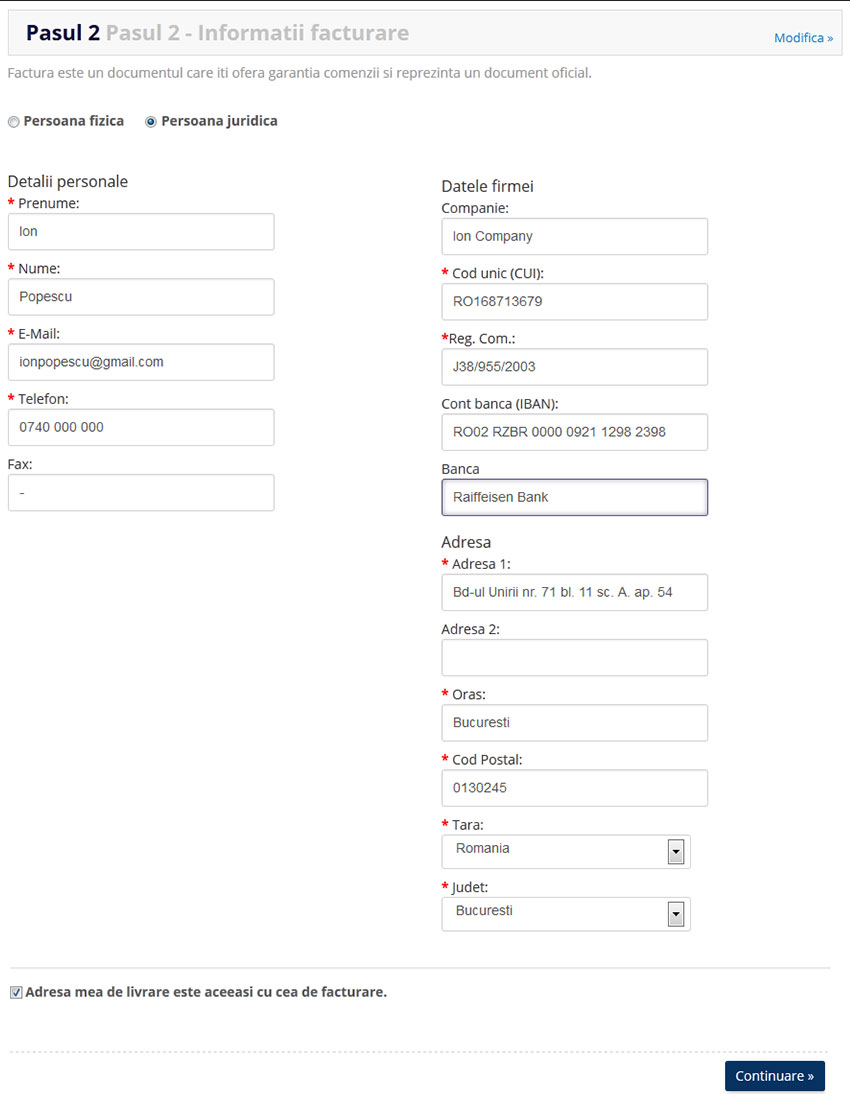The image size is (850, 1118).
Task: Click the Romania combo box
Action: click(566, 851)
